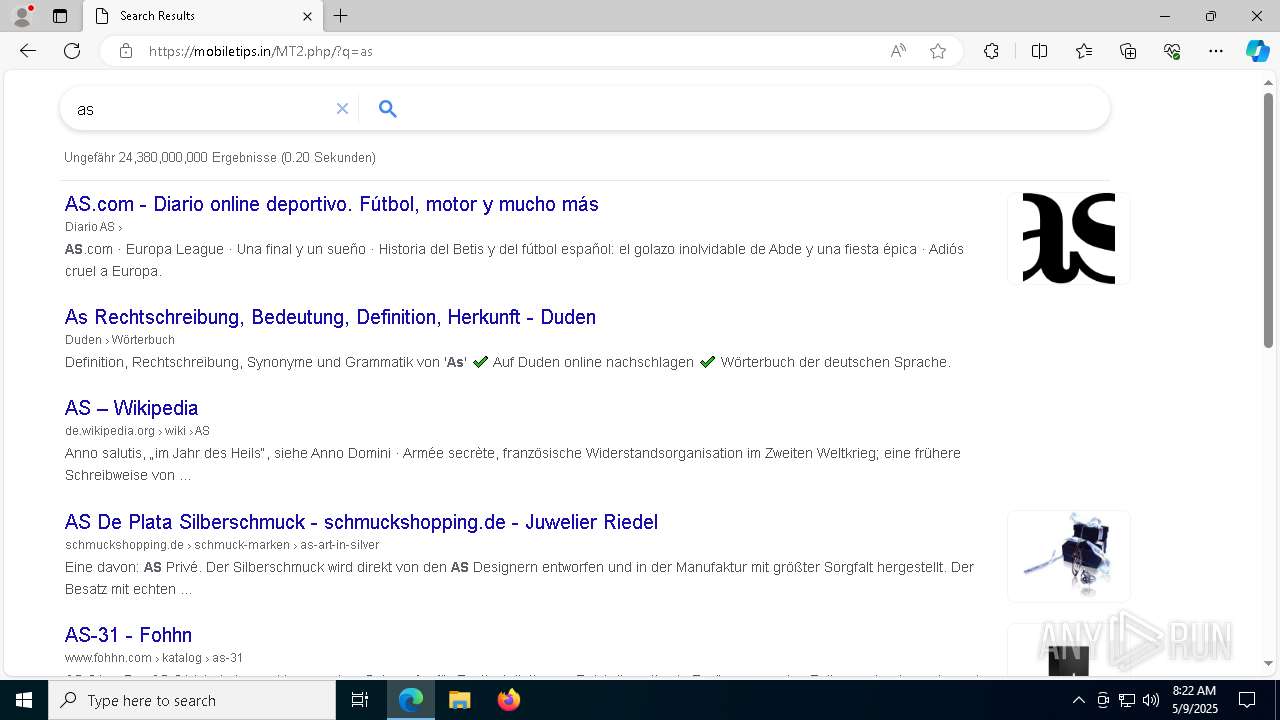Image resolution: width=1280 pixels, height=720 pixels.
Task: Click 'www.fohhn.com › katalog › as-31' breadcrumb
Action: coord(154,658)
